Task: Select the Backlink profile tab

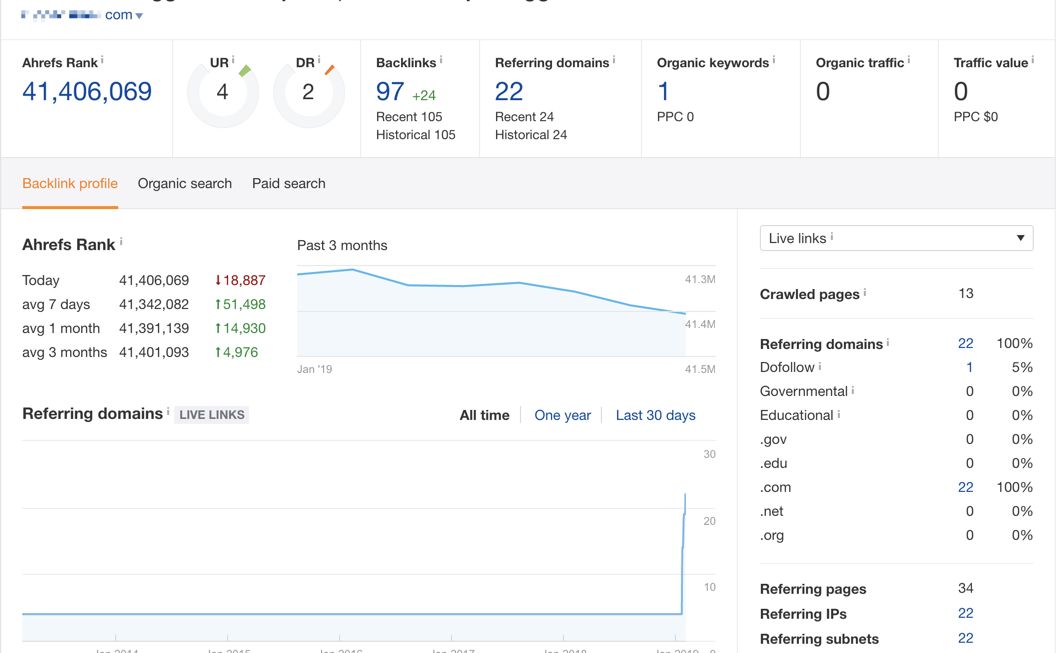Action: click(x=70, y=184)
